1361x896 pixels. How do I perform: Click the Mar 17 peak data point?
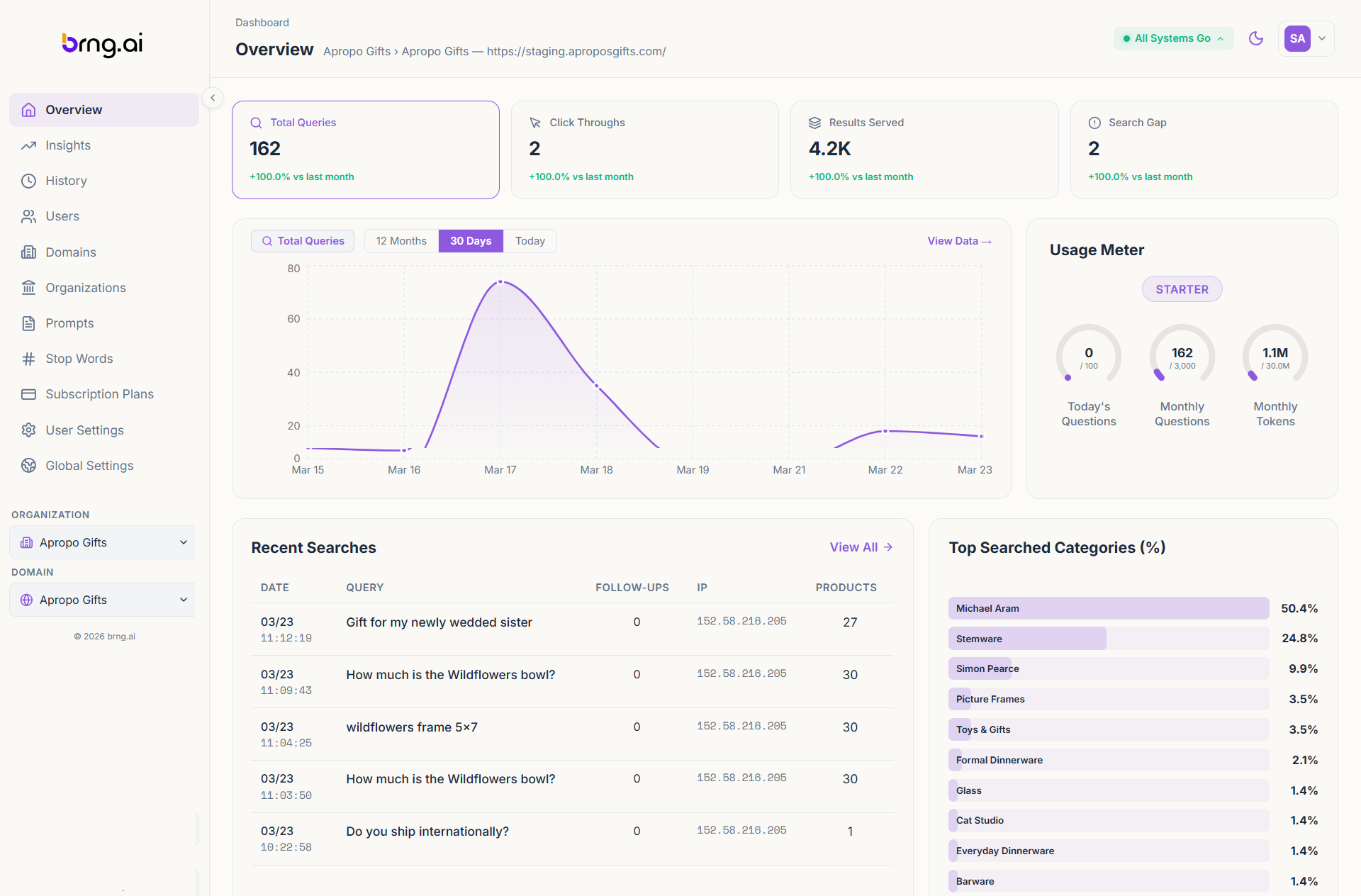tap(500, 282)
